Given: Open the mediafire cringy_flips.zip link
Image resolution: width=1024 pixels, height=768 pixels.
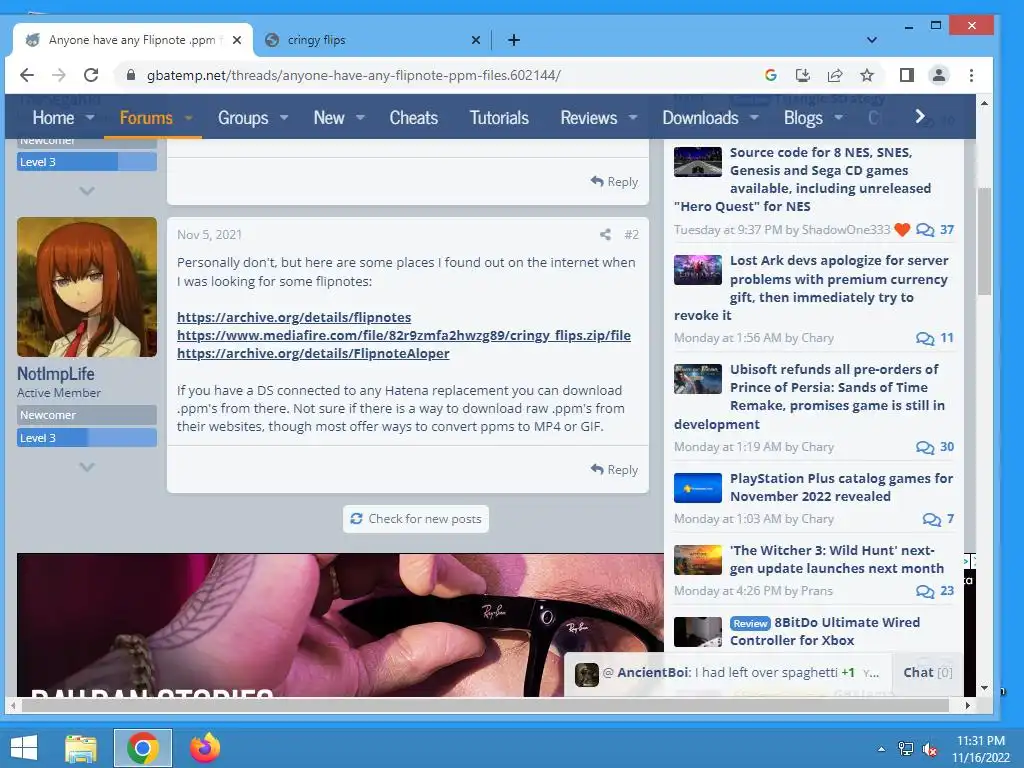Looking at the screenshot, I should (x=404, y=335).
